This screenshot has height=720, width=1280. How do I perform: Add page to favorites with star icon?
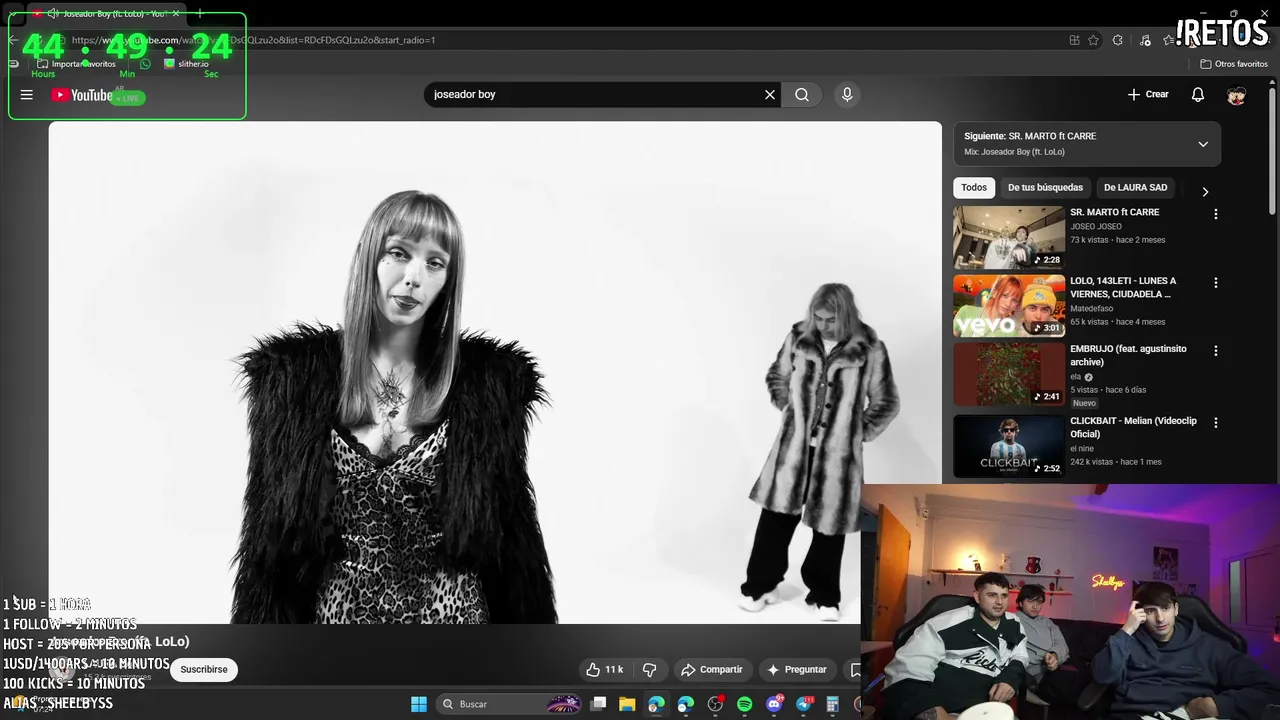click(x=1094, y=40)
